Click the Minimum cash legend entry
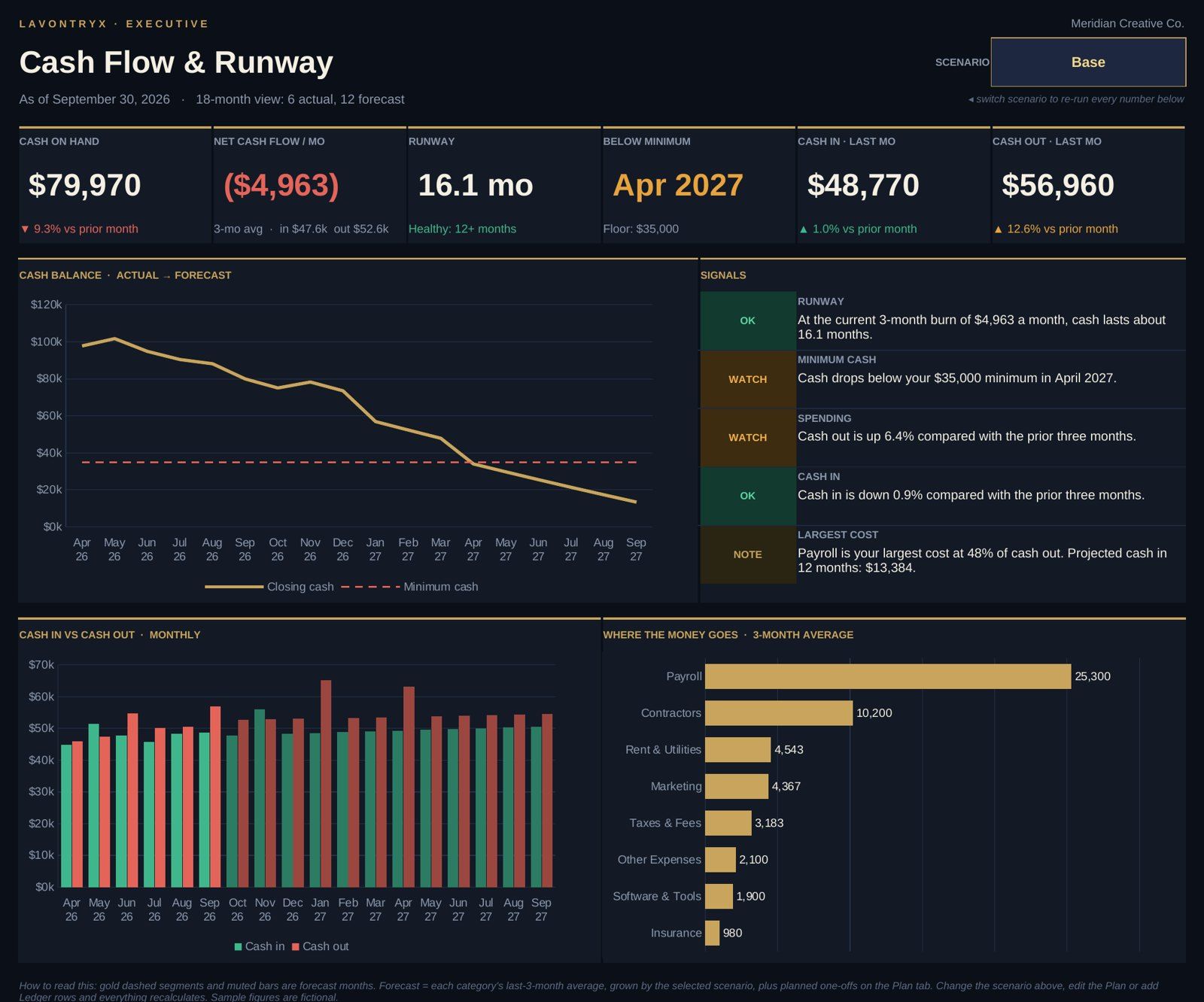 409,587
